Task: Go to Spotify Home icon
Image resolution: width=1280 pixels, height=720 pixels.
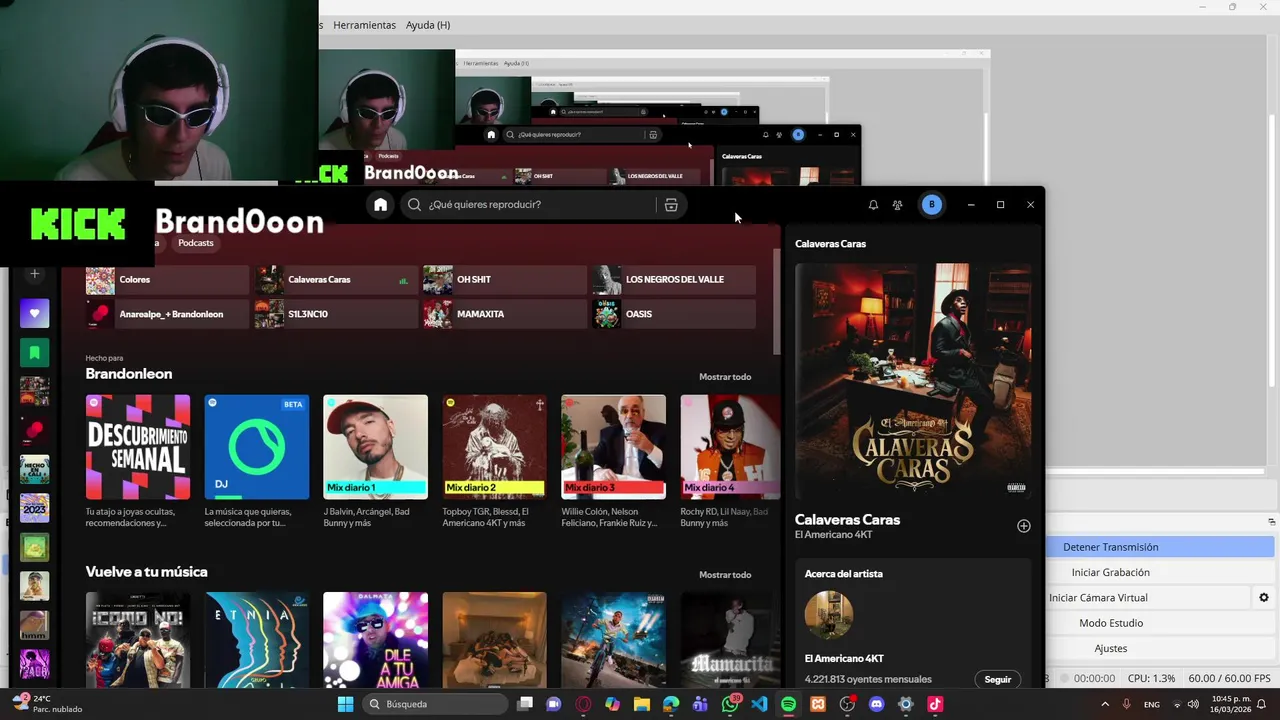Action: [380, 205]
